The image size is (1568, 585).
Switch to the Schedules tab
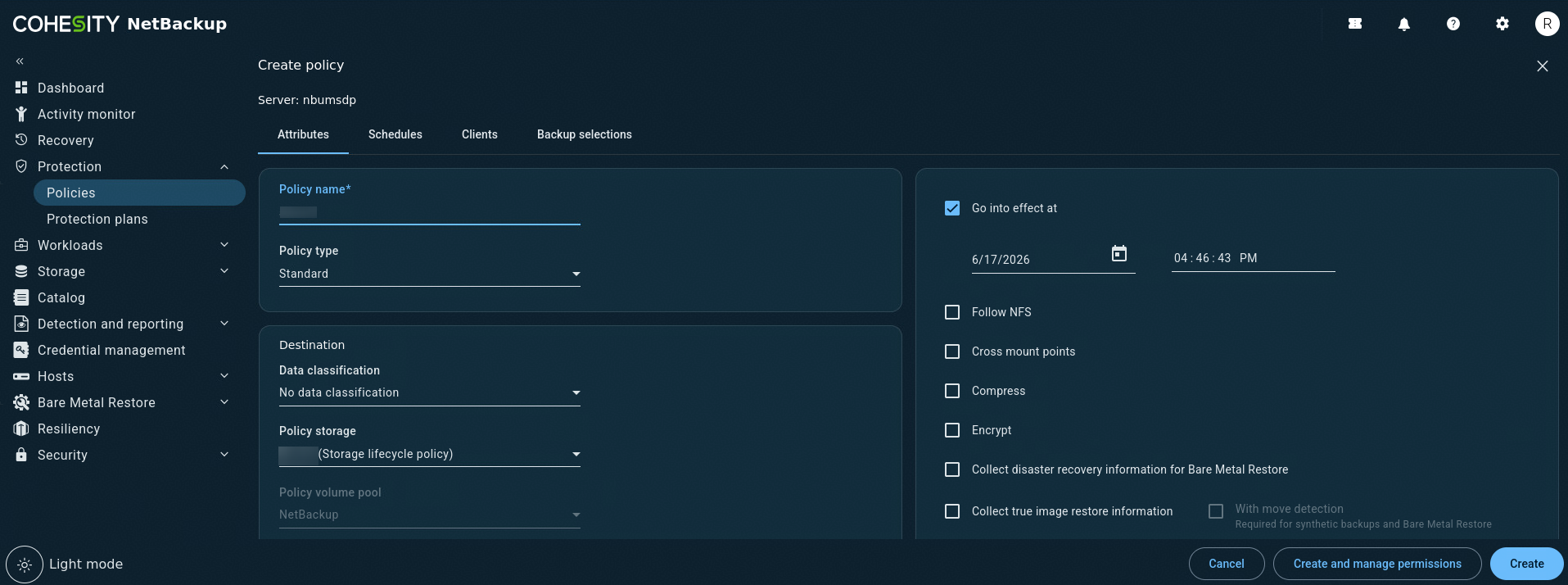tap(395, 134)
